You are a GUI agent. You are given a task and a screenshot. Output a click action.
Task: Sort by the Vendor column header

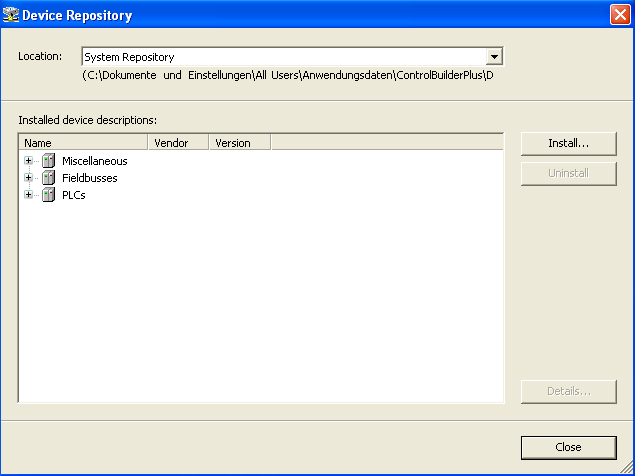click(x=178, y=143)
